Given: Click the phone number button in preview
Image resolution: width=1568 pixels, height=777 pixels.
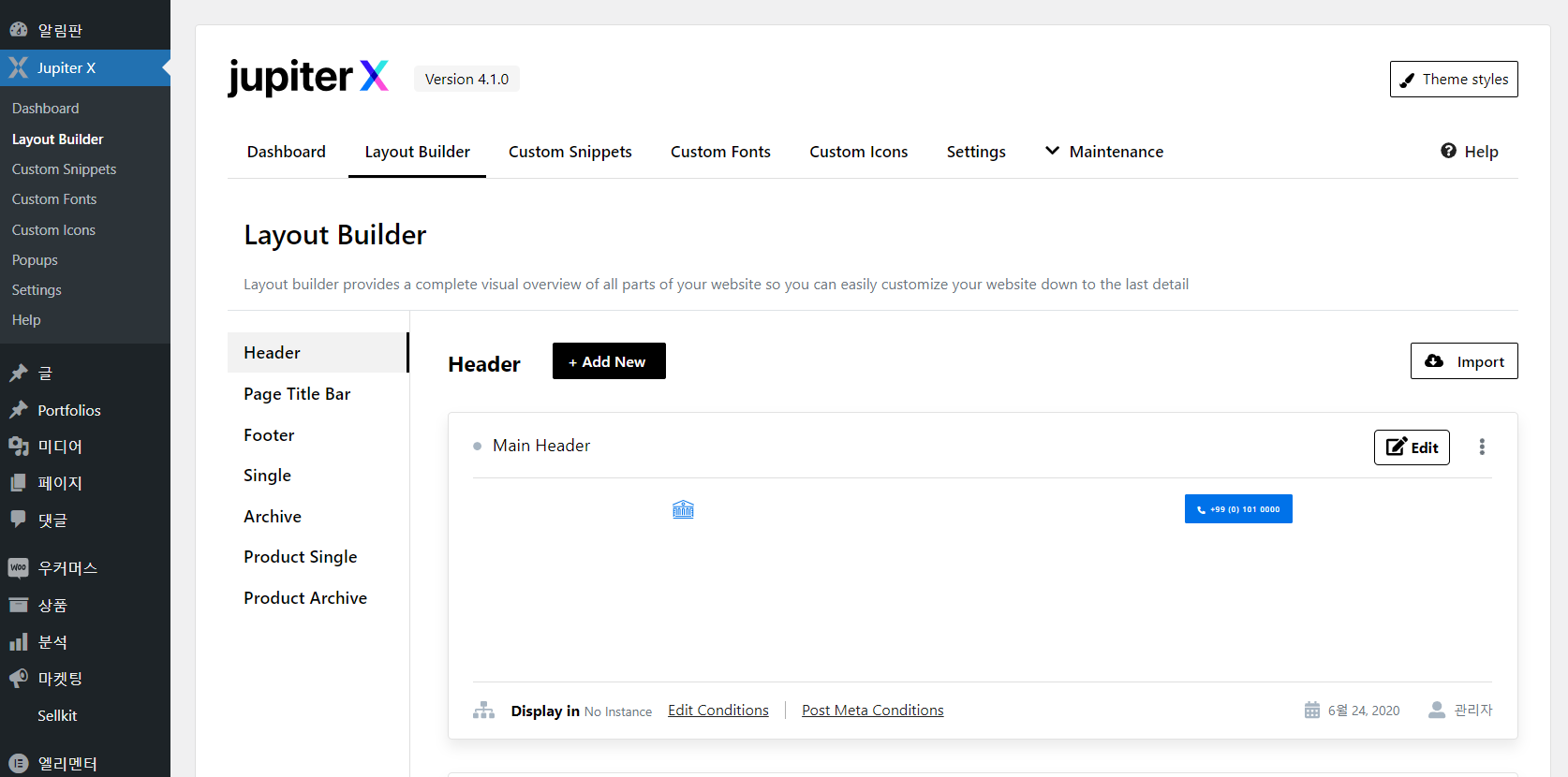Looking at the screenshot, I should [1238, 509].
